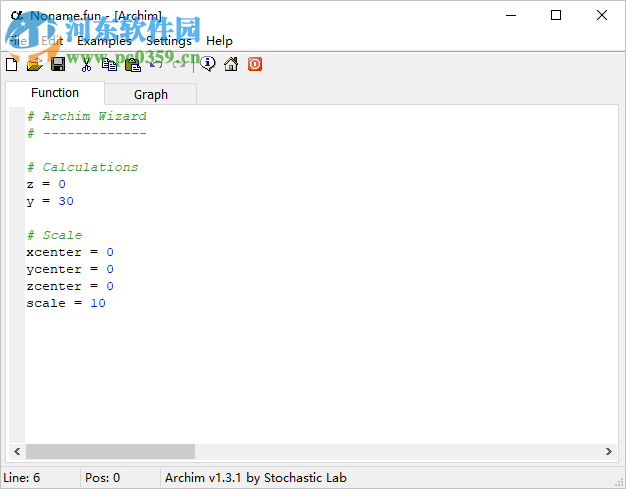Save the file with the floppy disk icon
This screenshot has height=489, width=626.
click(x=58, y=64)
